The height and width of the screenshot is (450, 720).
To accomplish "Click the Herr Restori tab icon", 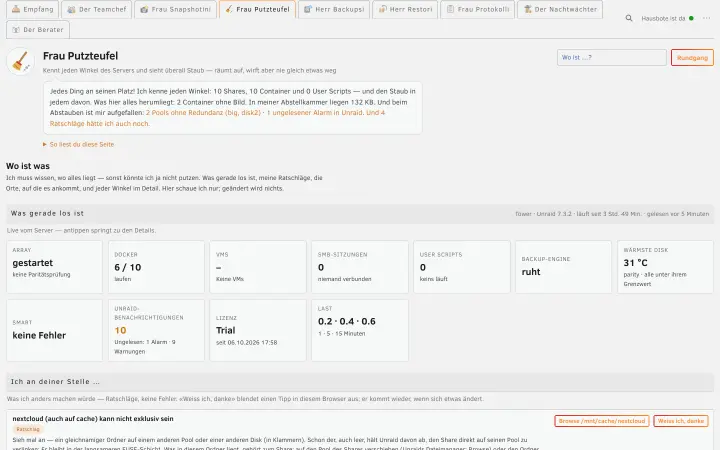I will coord(382,9).
